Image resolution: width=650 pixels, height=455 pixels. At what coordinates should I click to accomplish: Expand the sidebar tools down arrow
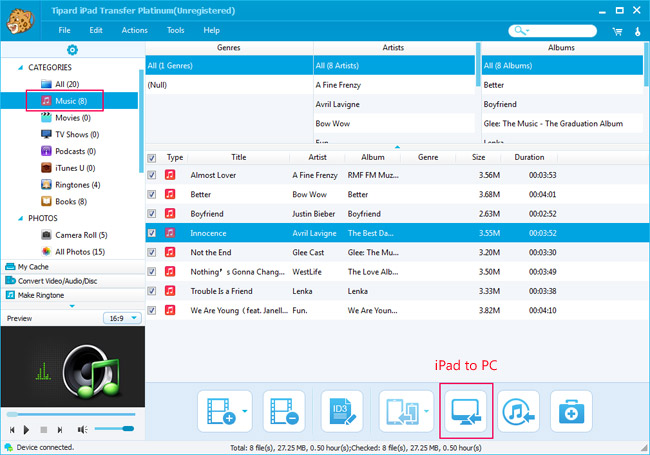click(72, 306)
